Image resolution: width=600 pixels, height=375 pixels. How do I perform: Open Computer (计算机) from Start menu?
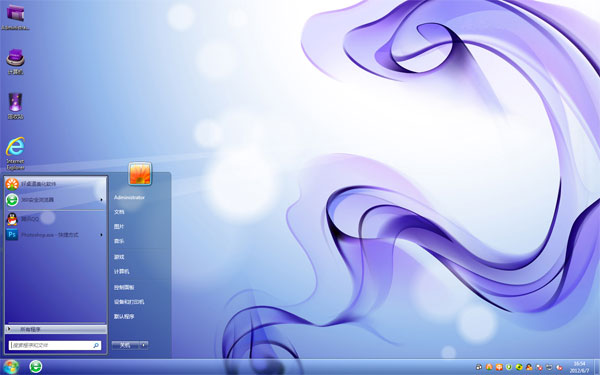[x=122, y=272]
